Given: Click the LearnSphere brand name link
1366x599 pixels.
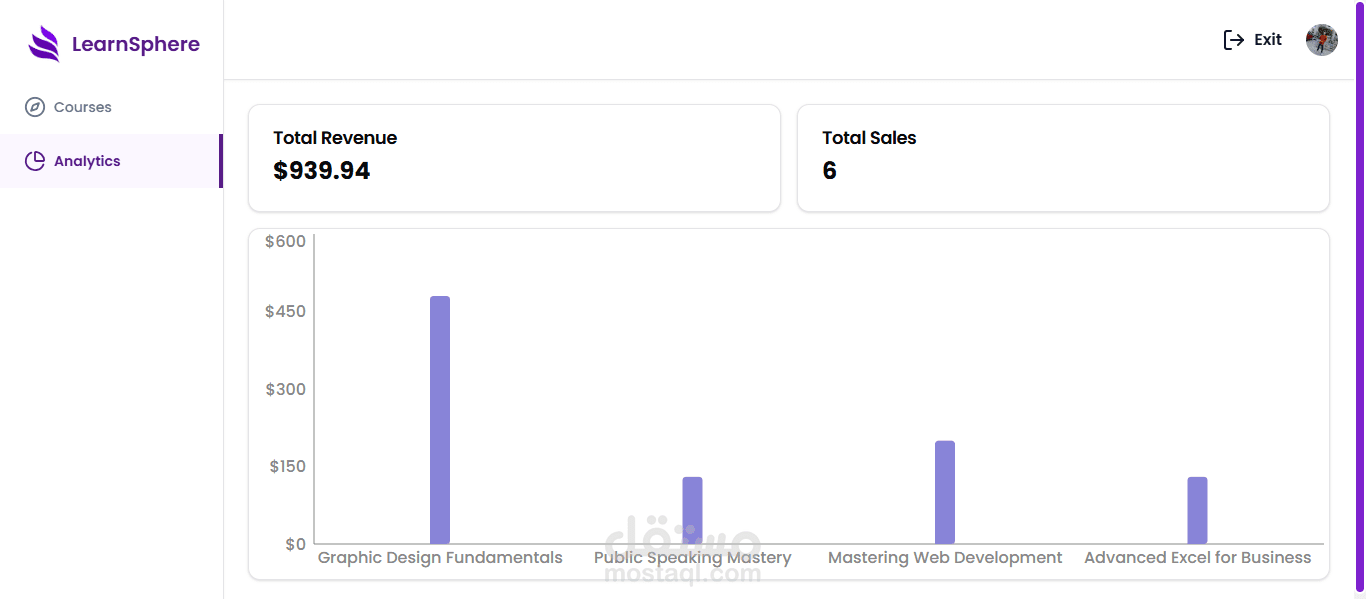Looking at the screenshot, I should point(136,44).
